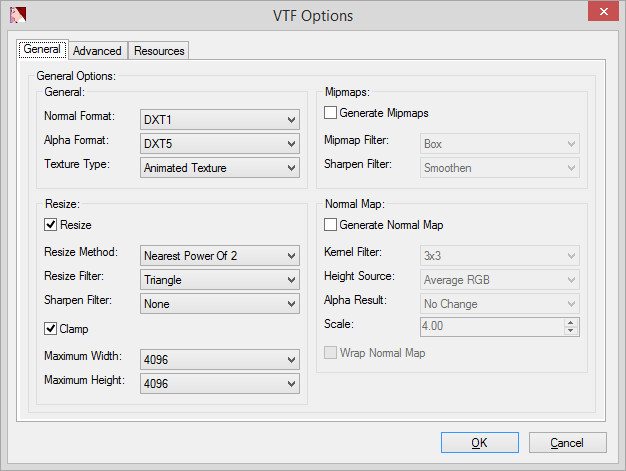The width and height of the screenshot is (626, 471).
Task: Expand the Maximum Width dropdown
Action: 220,359
